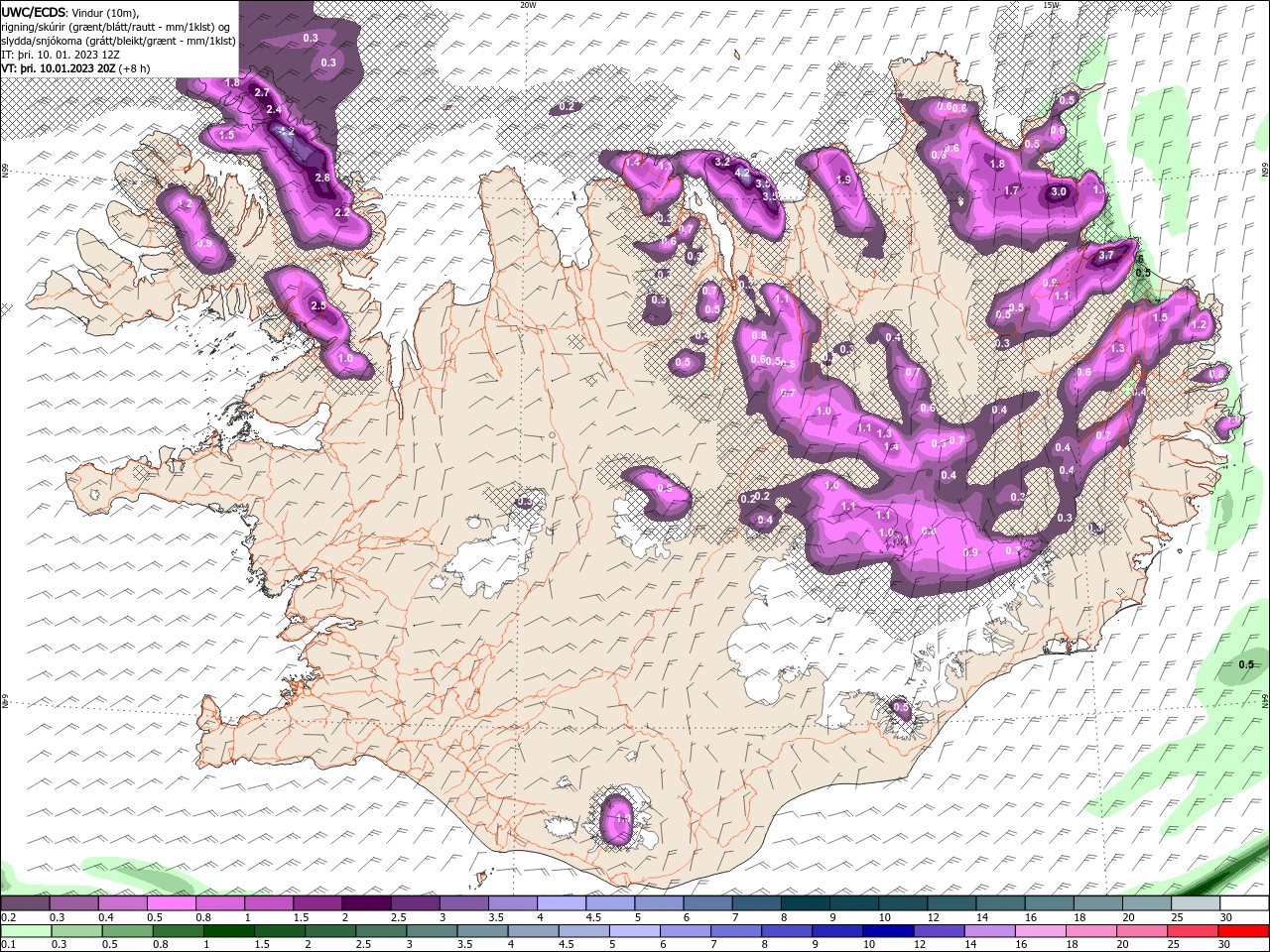Click the 15W longitude label

click(1051, 5)
